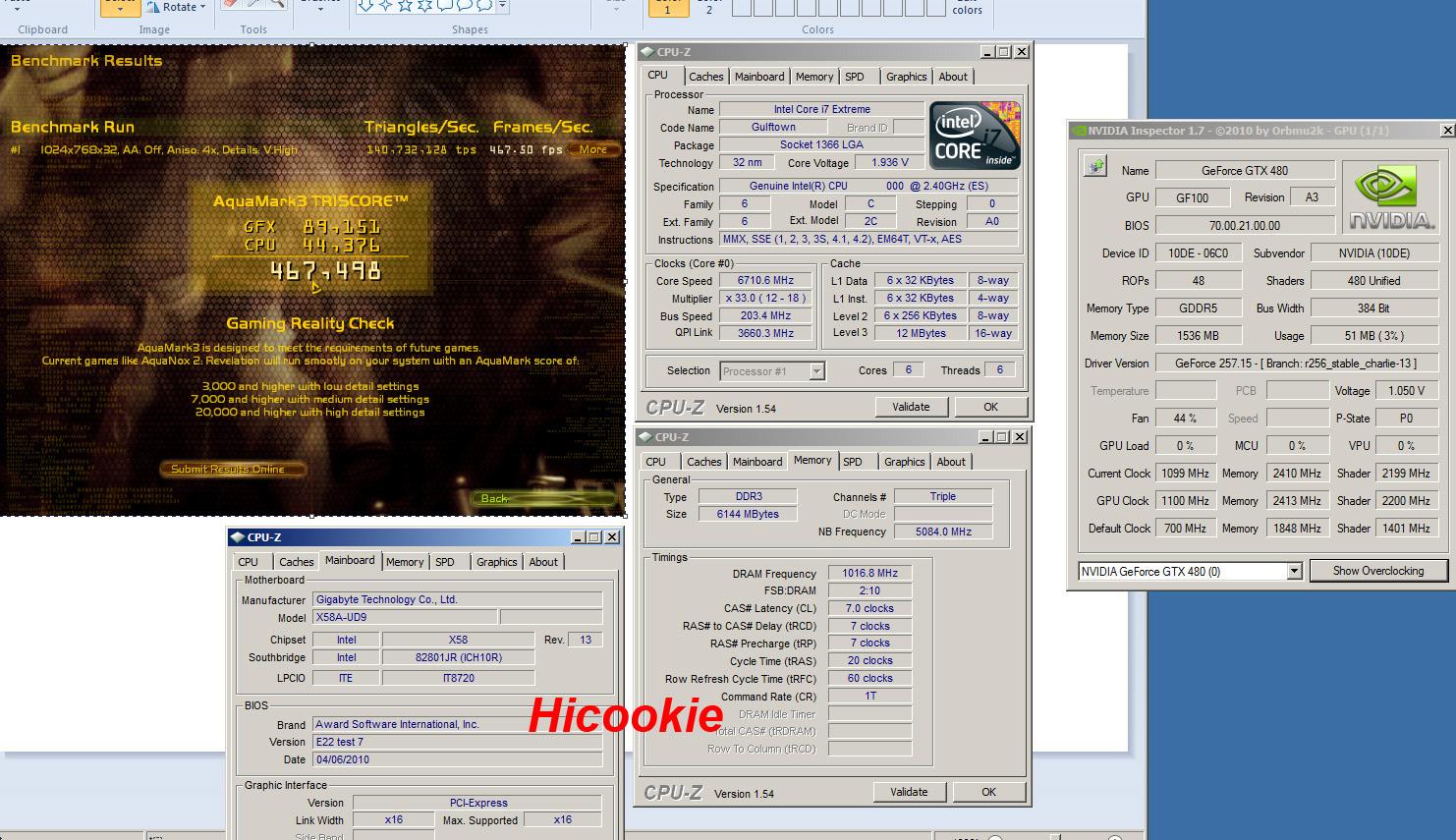Open Caches tab in Mainboard CPU-Z window
The height and width of the screenshot is (840, 1456).
pos(297,562)
